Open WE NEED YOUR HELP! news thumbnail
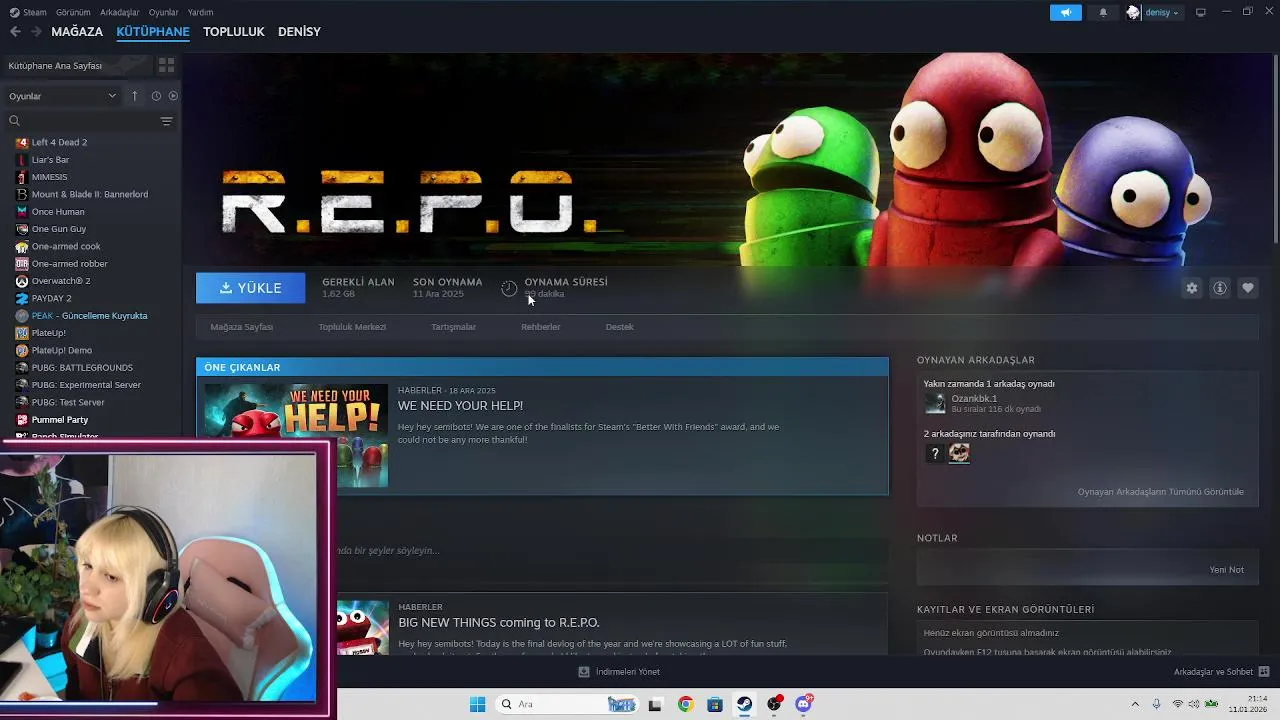This screenshot has width=1280, height=720. coord(296,435)
